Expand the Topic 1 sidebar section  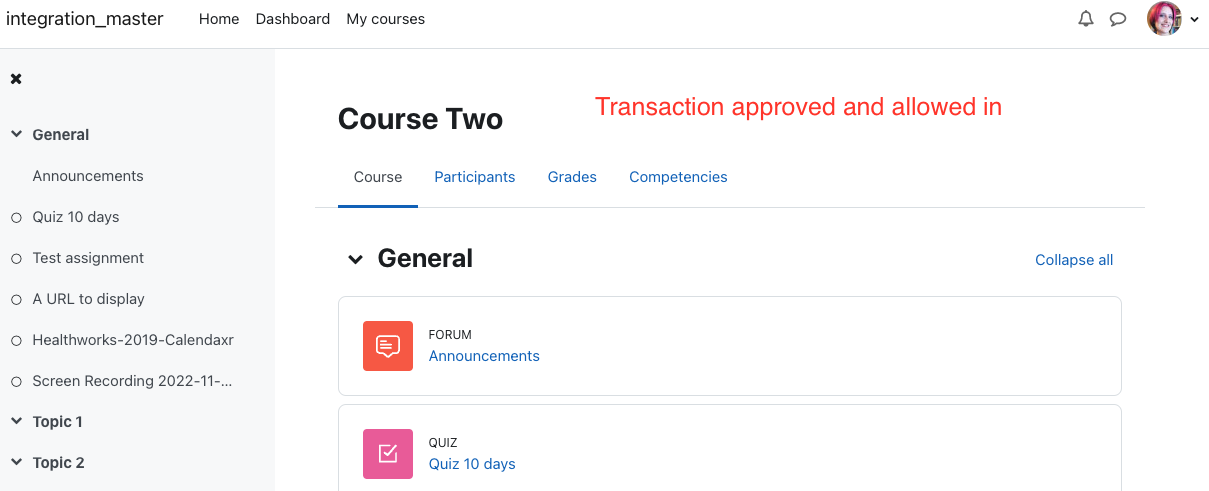tap(16, 422)
